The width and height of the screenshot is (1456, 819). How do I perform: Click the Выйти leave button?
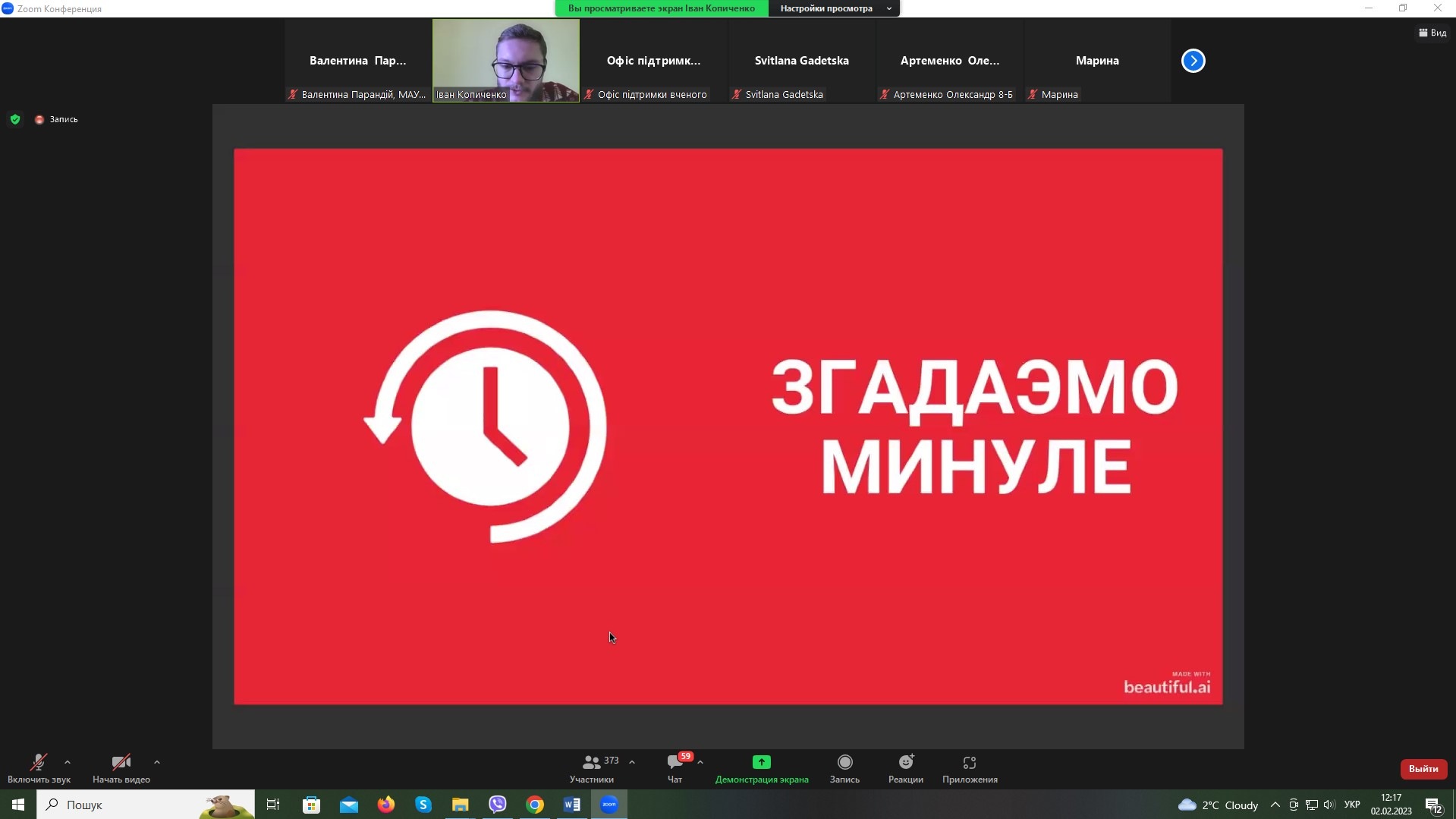point(1423,769)
